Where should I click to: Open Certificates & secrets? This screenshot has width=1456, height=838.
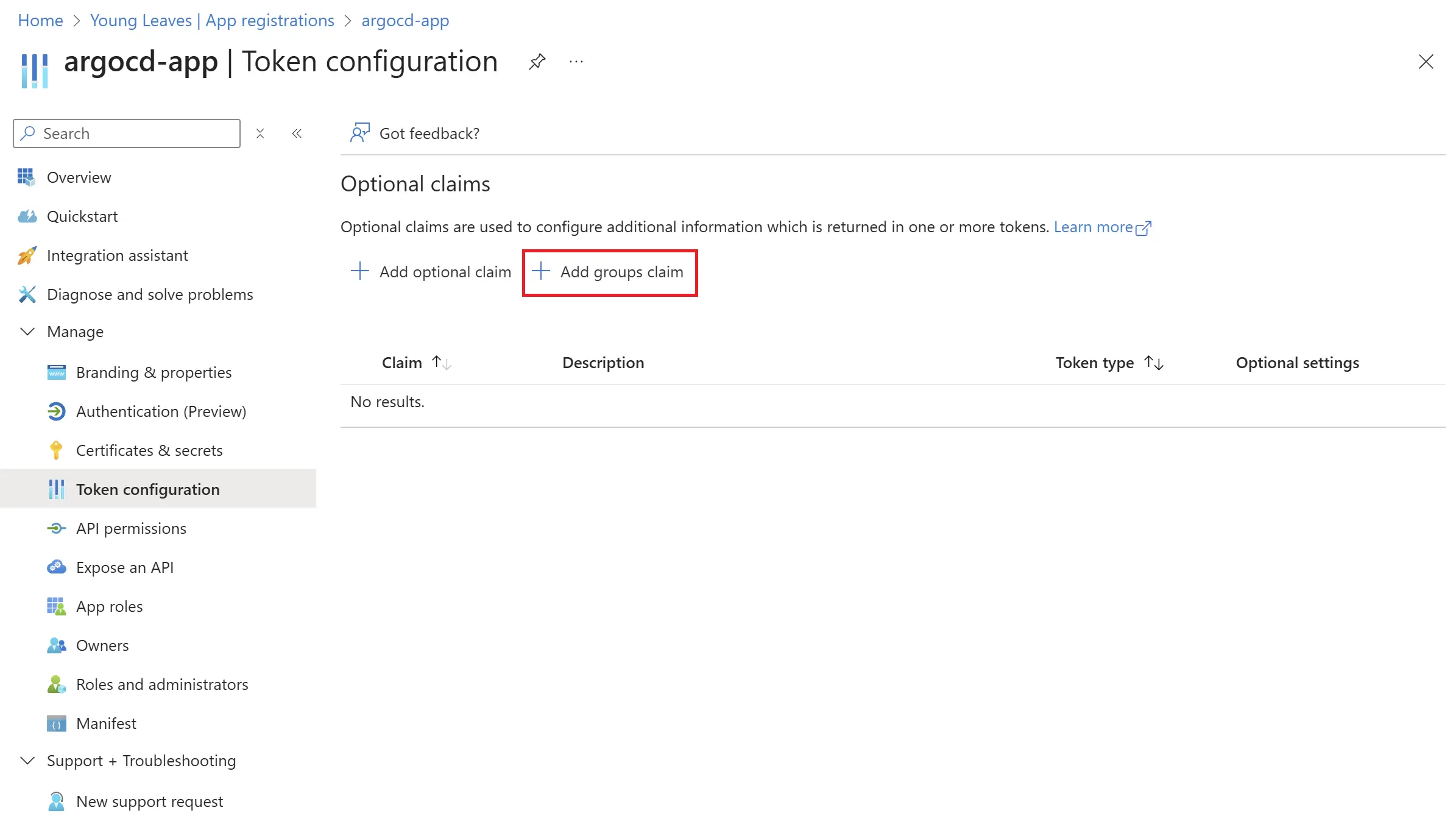pos(149,450)
